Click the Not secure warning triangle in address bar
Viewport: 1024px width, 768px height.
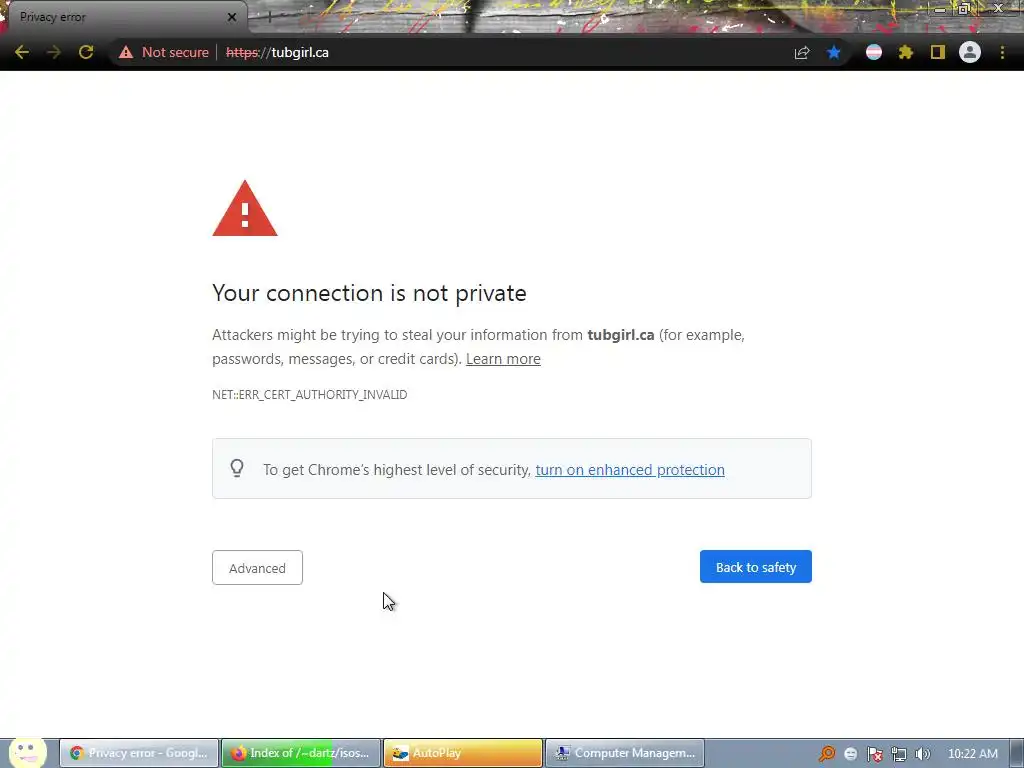tap(126, 52)
